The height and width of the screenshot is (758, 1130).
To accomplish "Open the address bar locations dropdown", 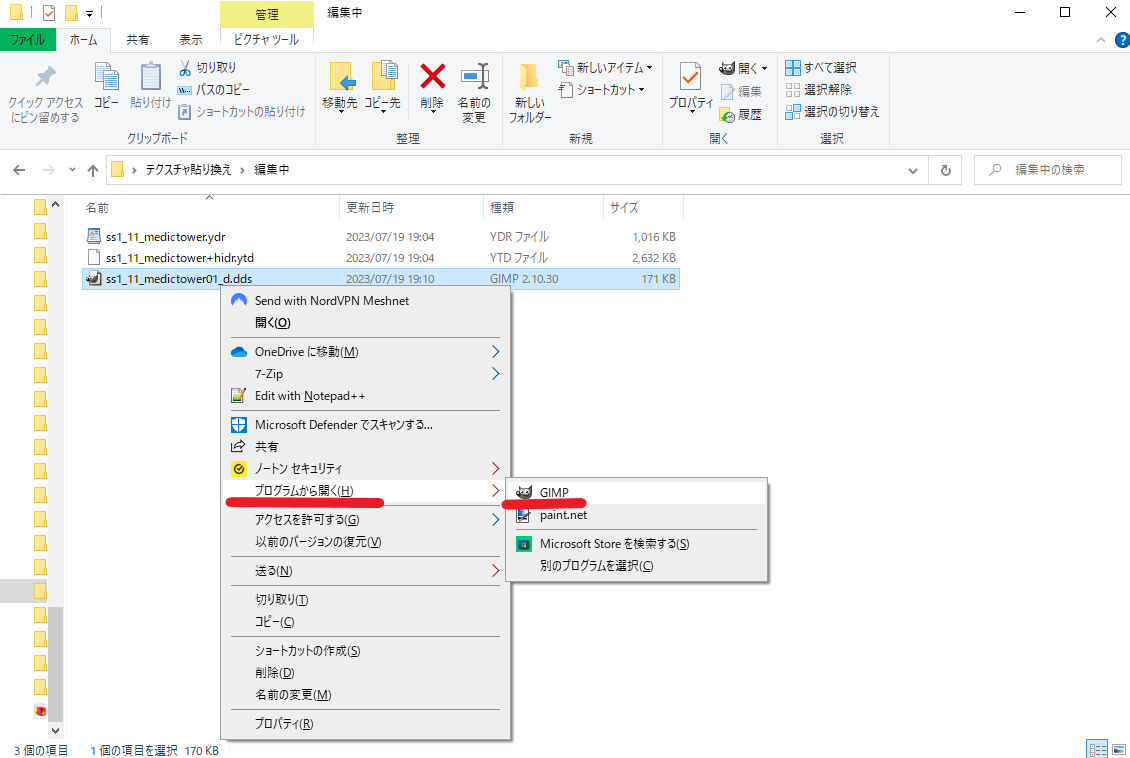I will [x=912, y=169].
